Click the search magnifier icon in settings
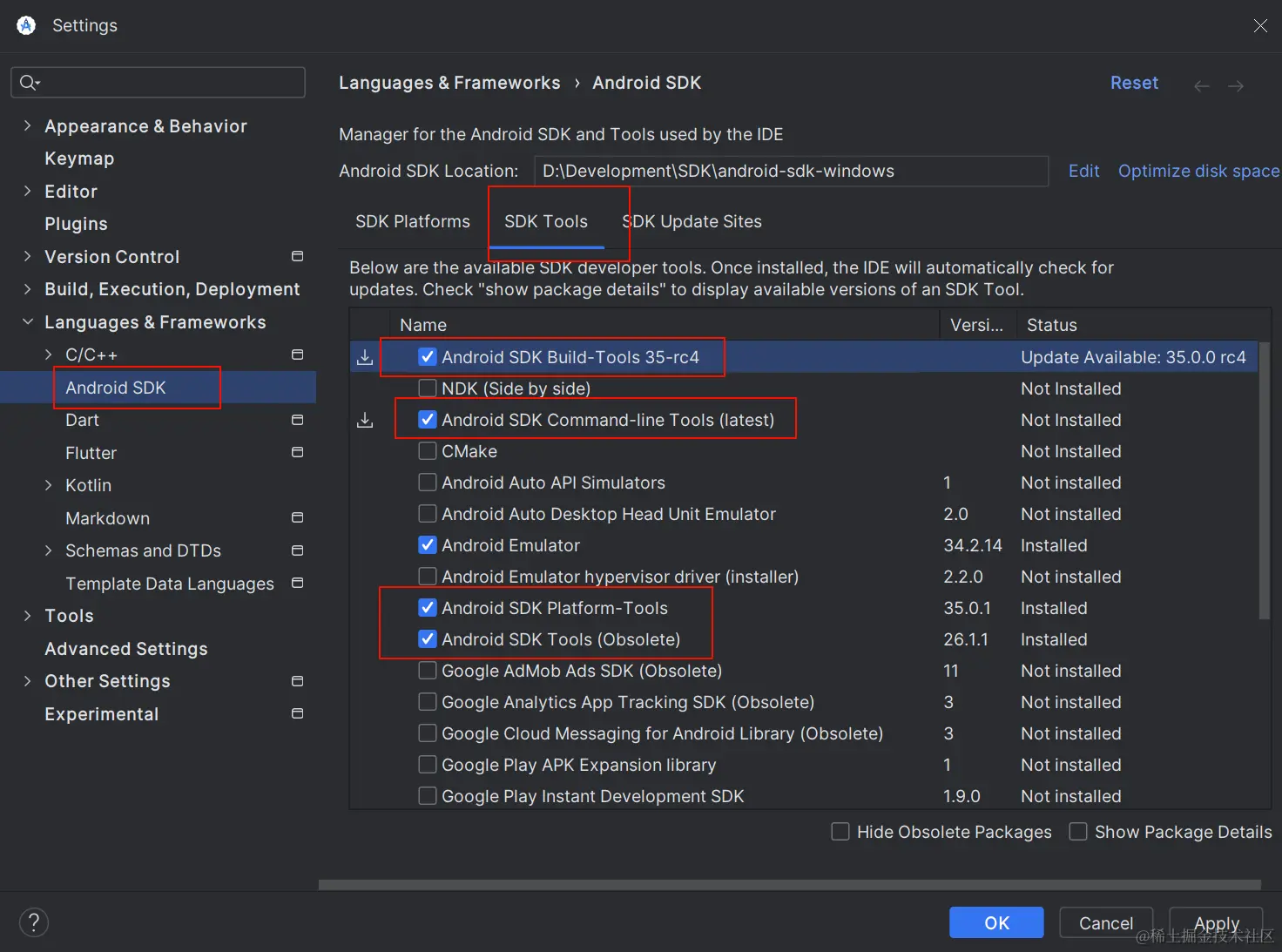This screenshot has width=1282, height=952. [x=29, y=82]
